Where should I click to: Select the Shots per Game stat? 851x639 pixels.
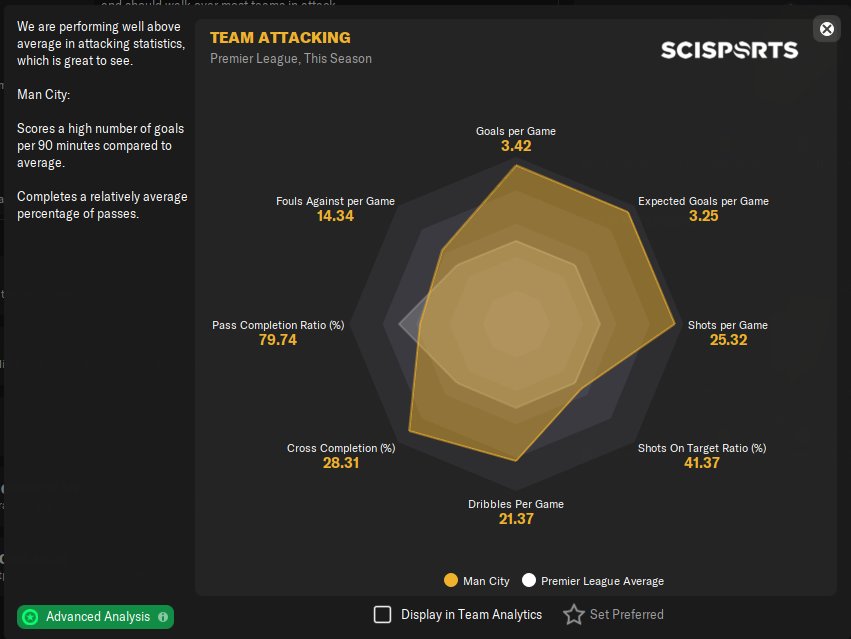pos(728,325)
